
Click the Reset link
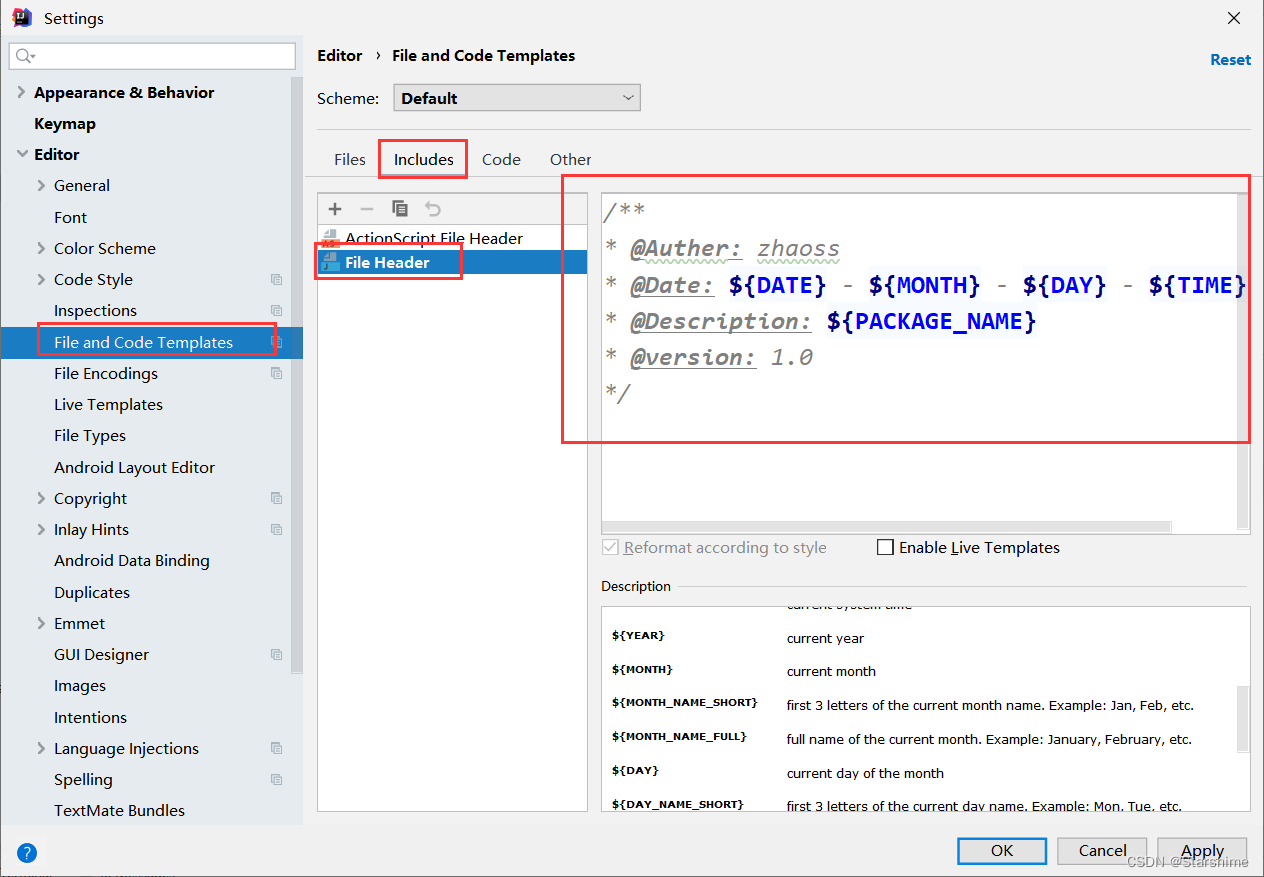[x=1229, y=59]
